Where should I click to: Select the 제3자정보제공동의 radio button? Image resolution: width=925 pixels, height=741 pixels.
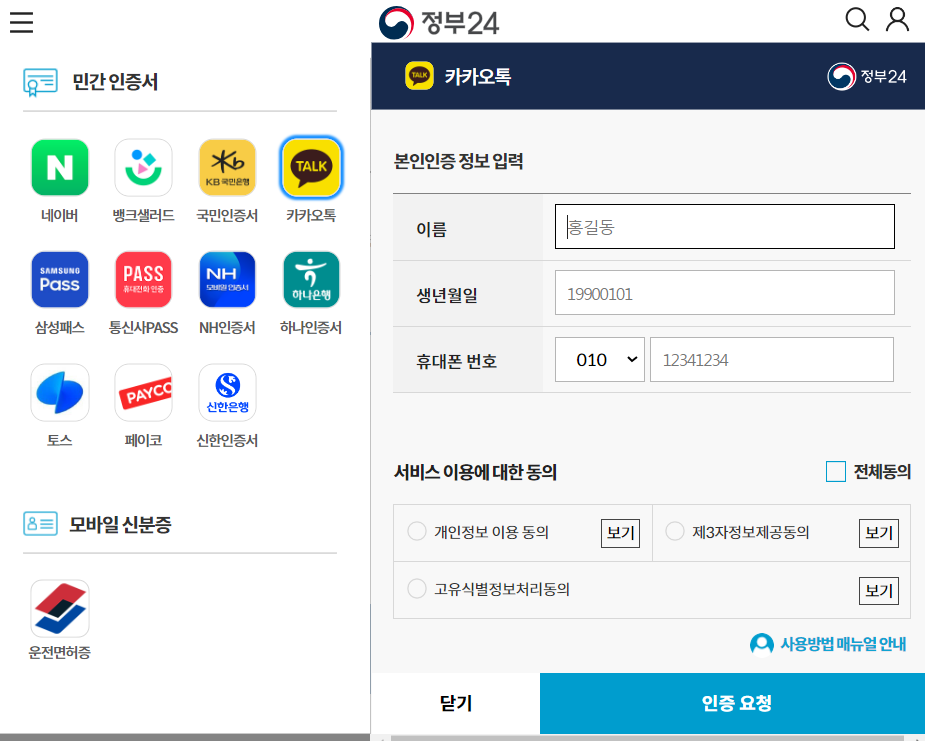[x=674, y=531]
